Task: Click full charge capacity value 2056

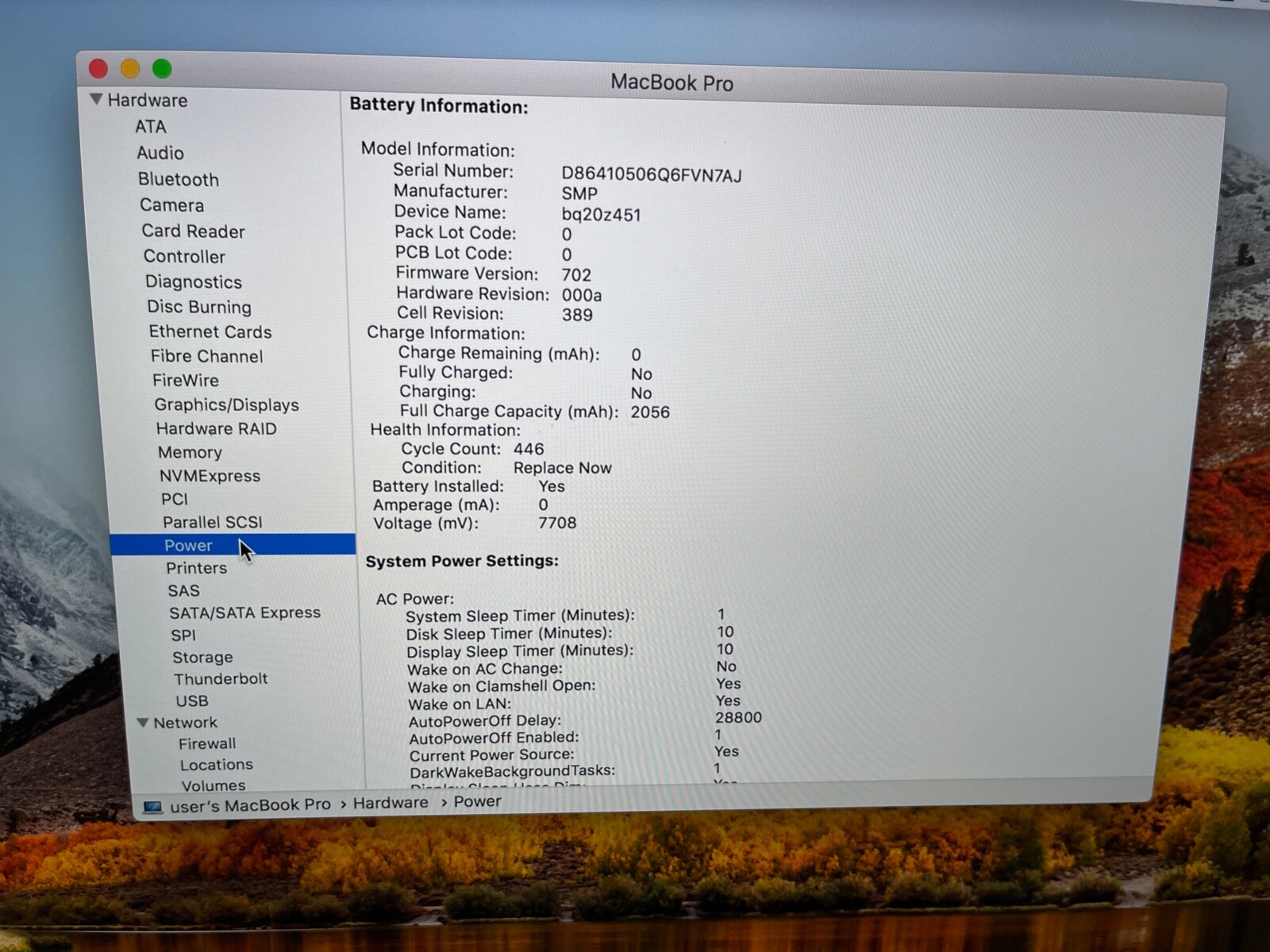Action: pyautogui.click(x=650, y=413)
